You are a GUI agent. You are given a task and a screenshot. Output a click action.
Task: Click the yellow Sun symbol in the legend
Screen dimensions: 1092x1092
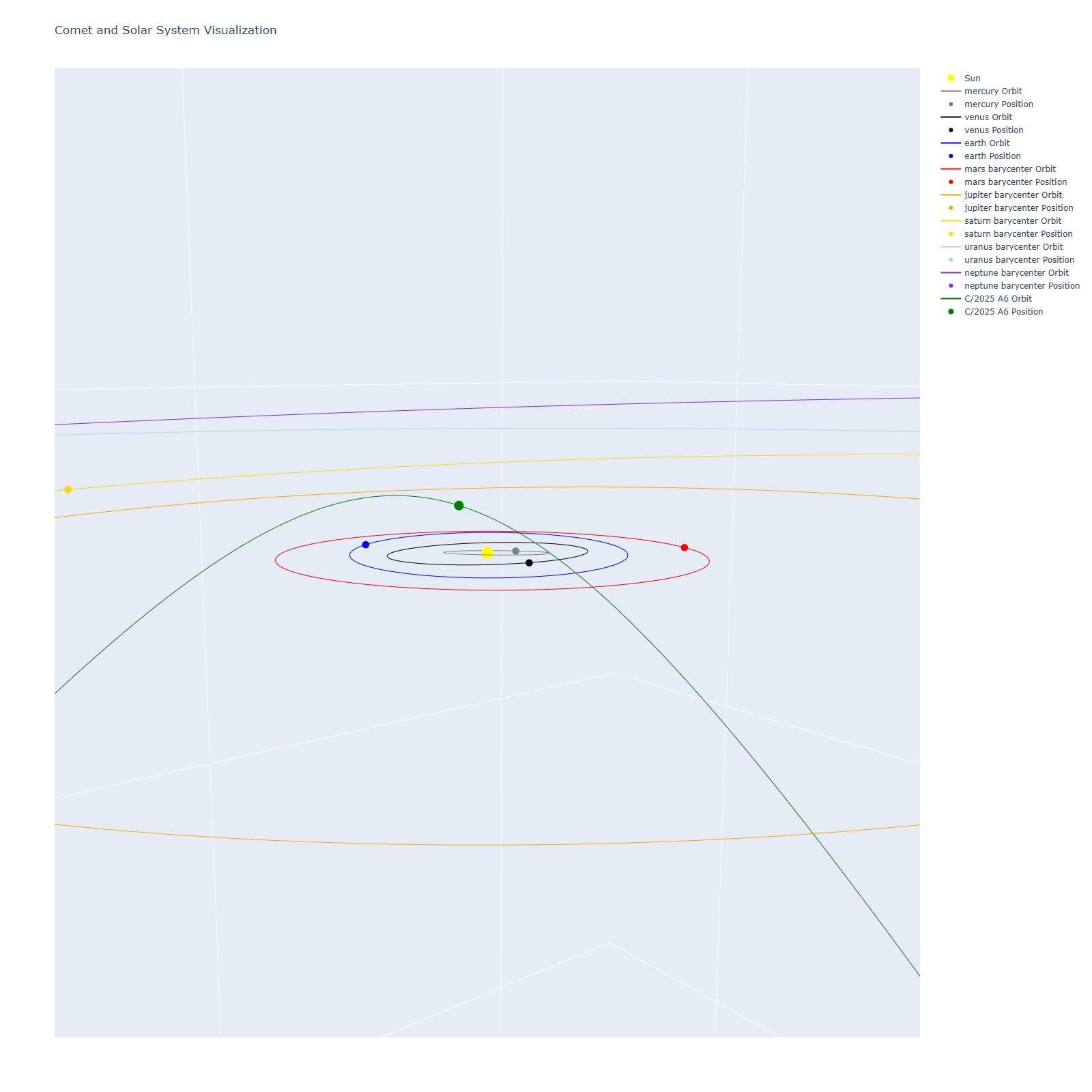click(951, 78)
